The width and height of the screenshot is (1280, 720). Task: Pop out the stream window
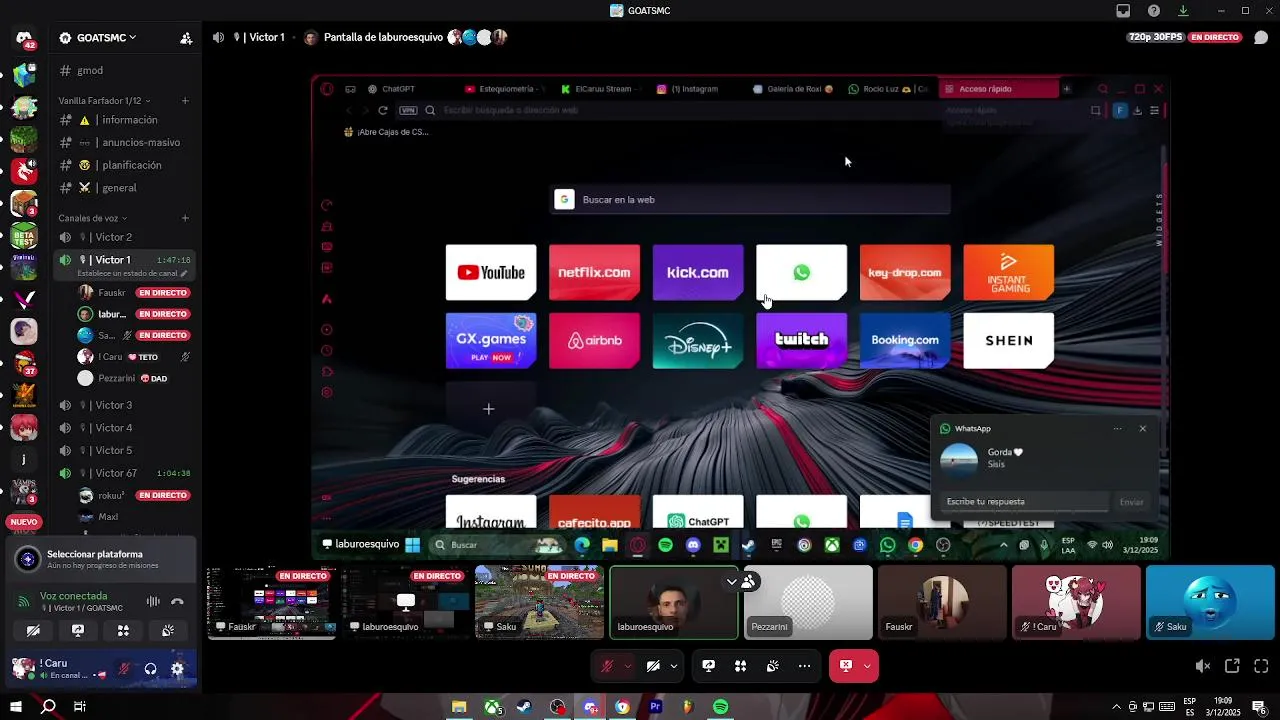1232,666
